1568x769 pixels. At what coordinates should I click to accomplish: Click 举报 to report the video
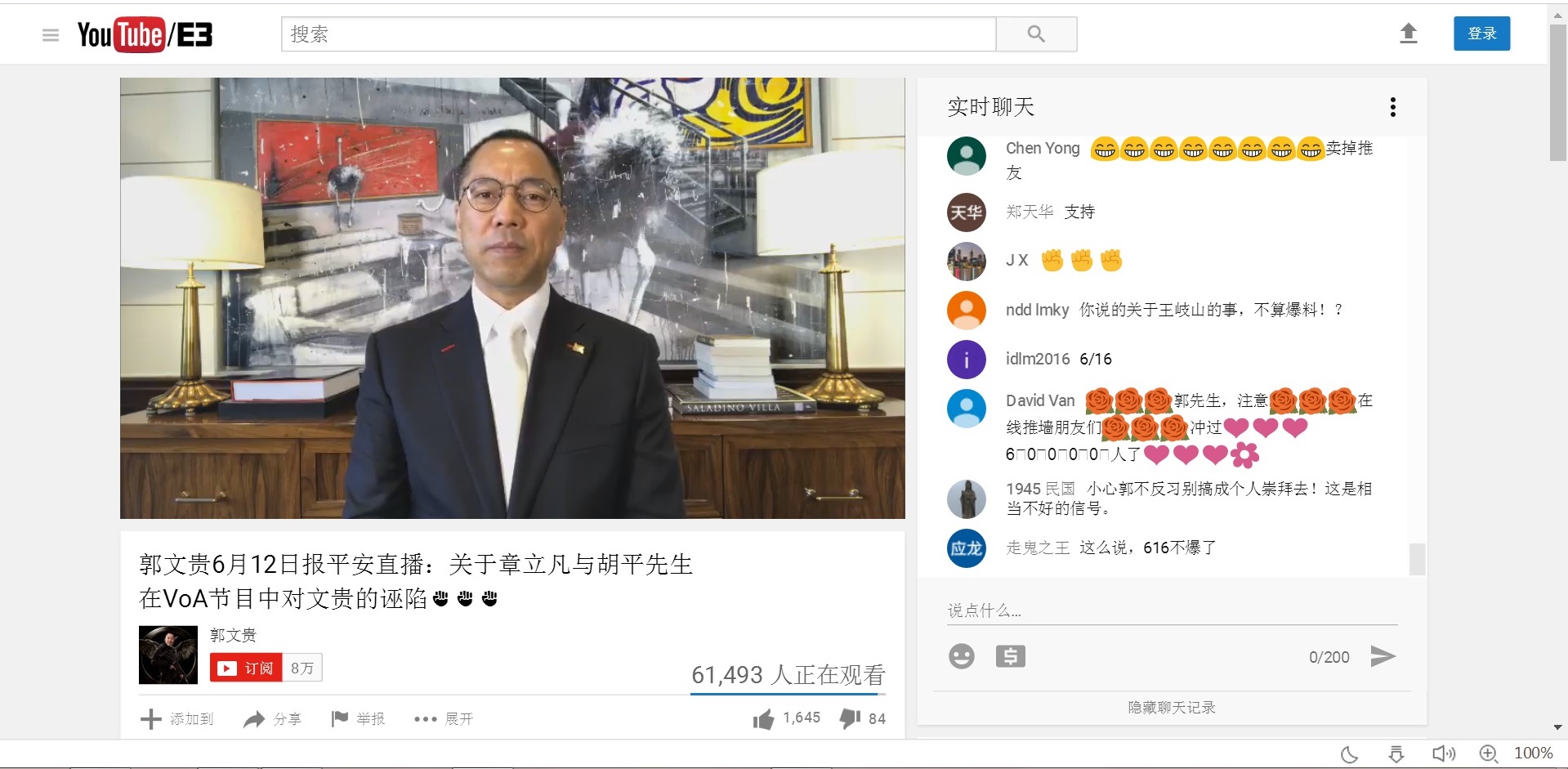click(x=358, y=719)
